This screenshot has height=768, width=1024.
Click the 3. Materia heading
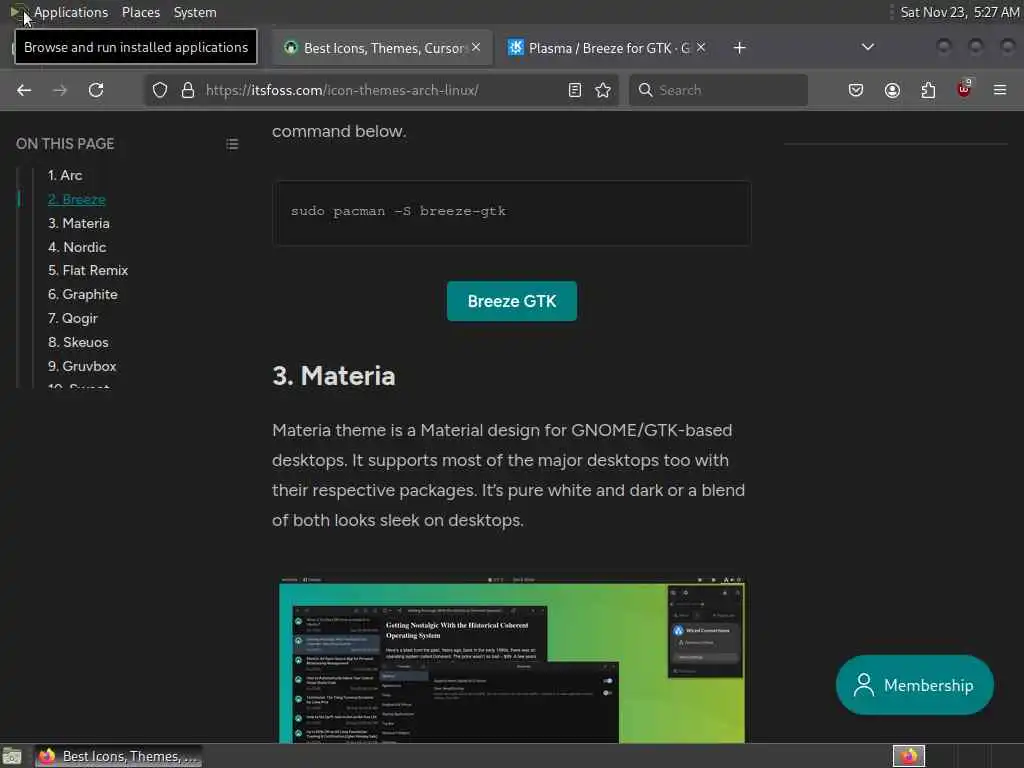[x=334, y=376]
